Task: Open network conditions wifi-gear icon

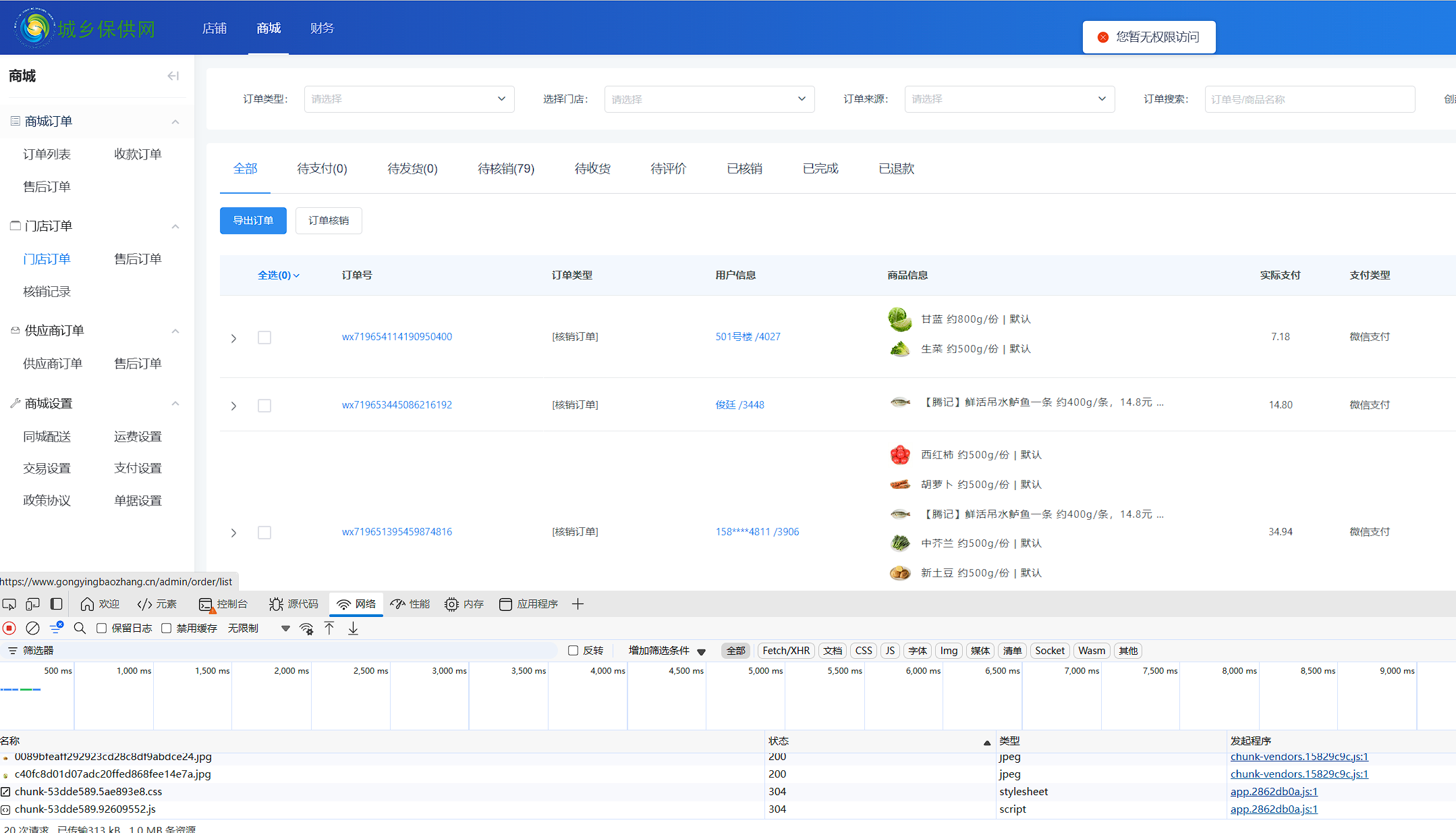Action: pyautogui.click(x=306, y=628)
